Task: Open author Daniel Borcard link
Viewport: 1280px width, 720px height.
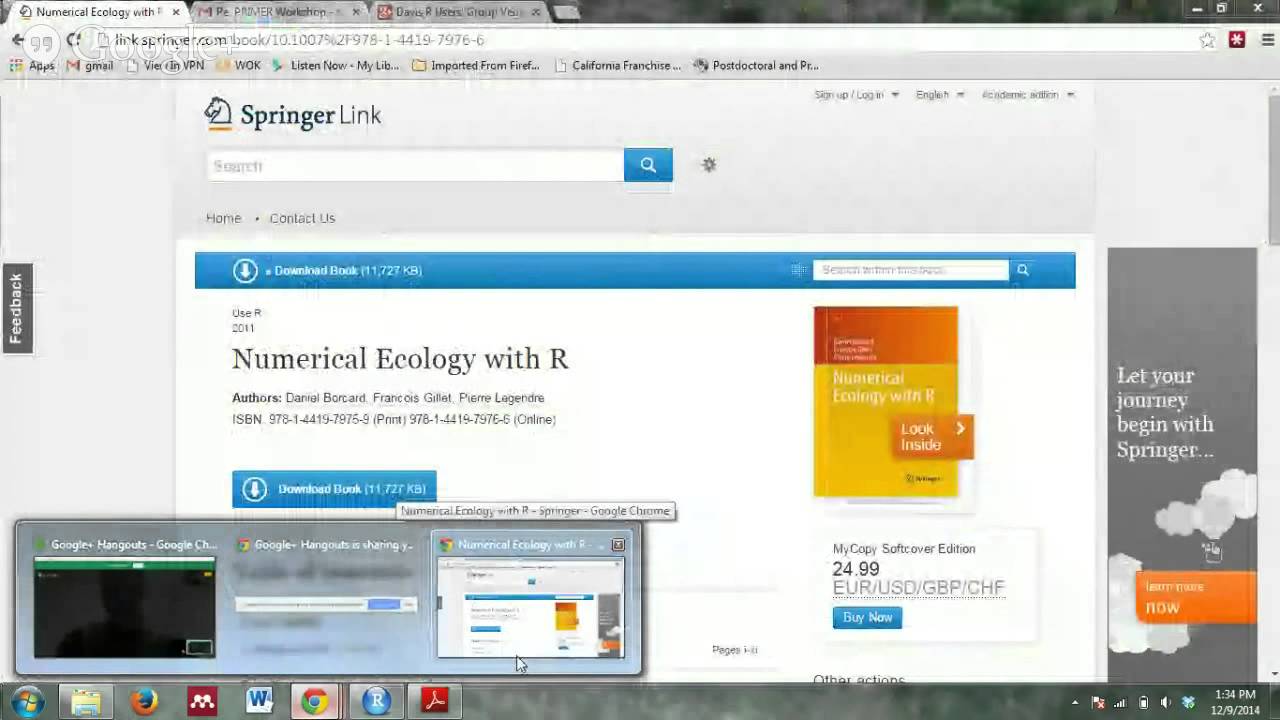Action: (x=325, y=398)
